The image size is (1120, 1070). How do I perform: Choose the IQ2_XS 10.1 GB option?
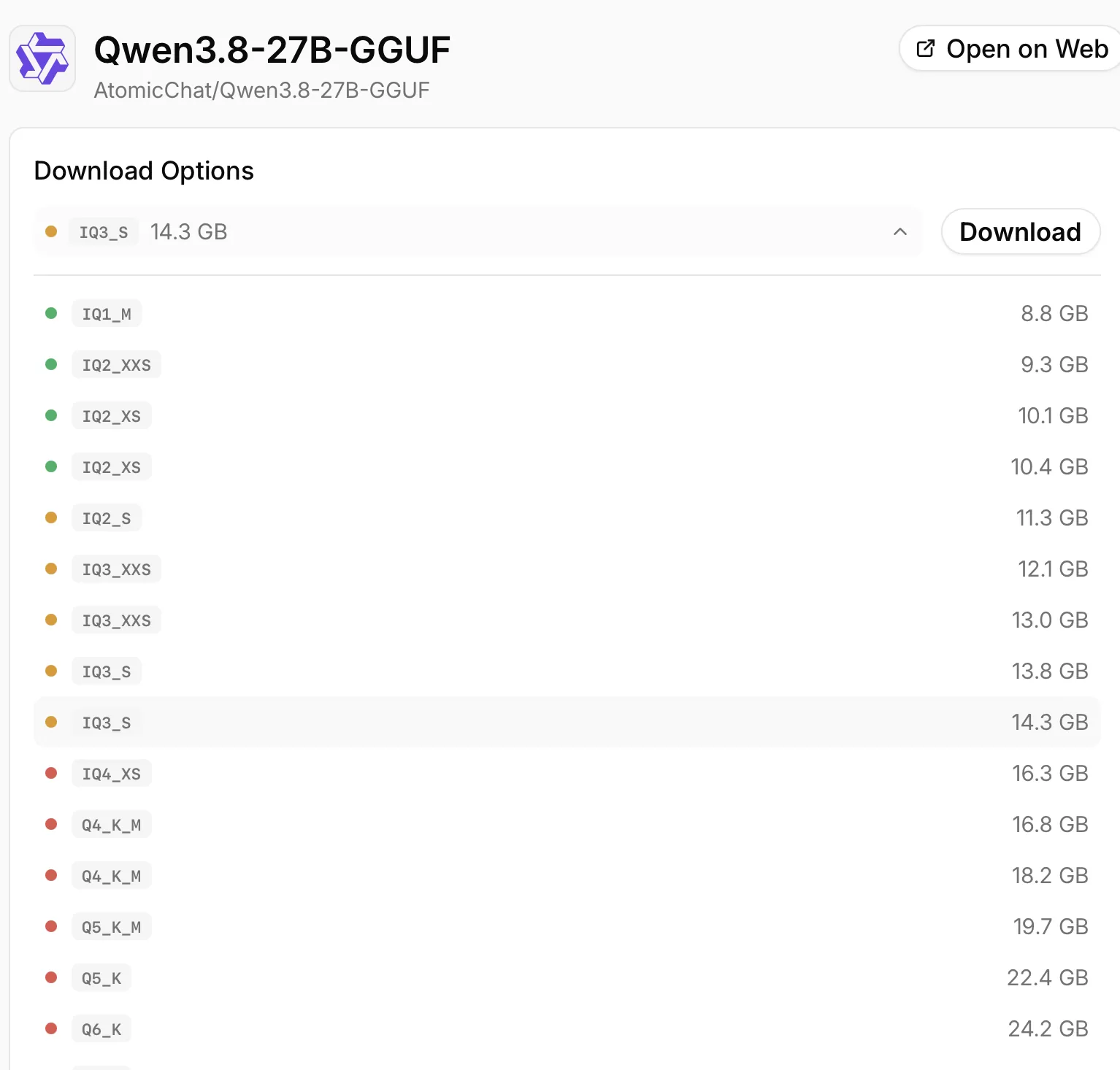coord(567,415)
